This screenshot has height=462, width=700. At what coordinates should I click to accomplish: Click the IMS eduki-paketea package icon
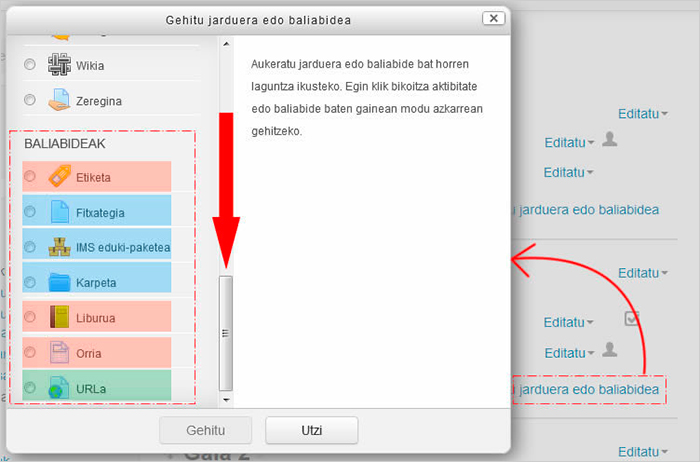point(60,247)
